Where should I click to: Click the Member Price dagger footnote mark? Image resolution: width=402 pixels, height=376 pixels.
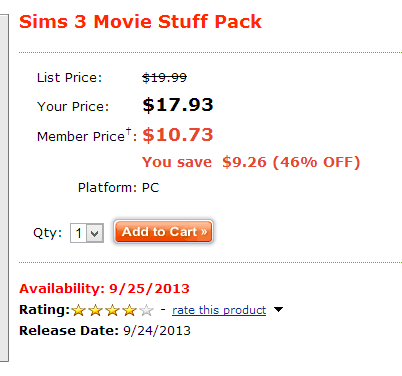click(128, 131)
